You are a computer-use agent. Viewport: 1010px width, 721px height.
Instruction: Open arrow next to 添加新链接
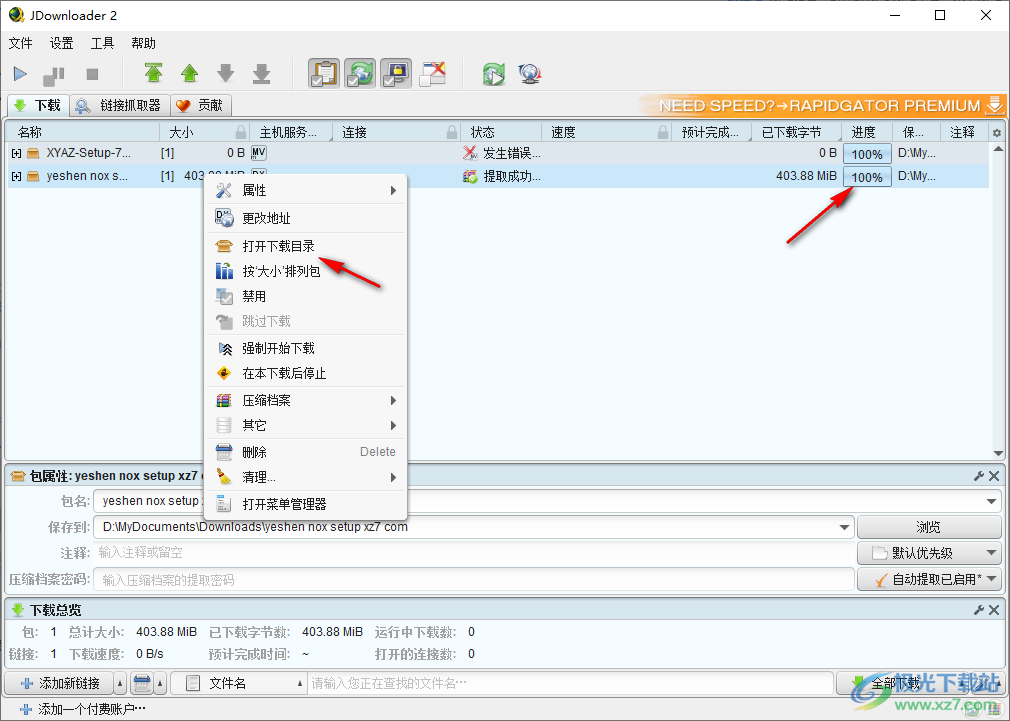120,683
